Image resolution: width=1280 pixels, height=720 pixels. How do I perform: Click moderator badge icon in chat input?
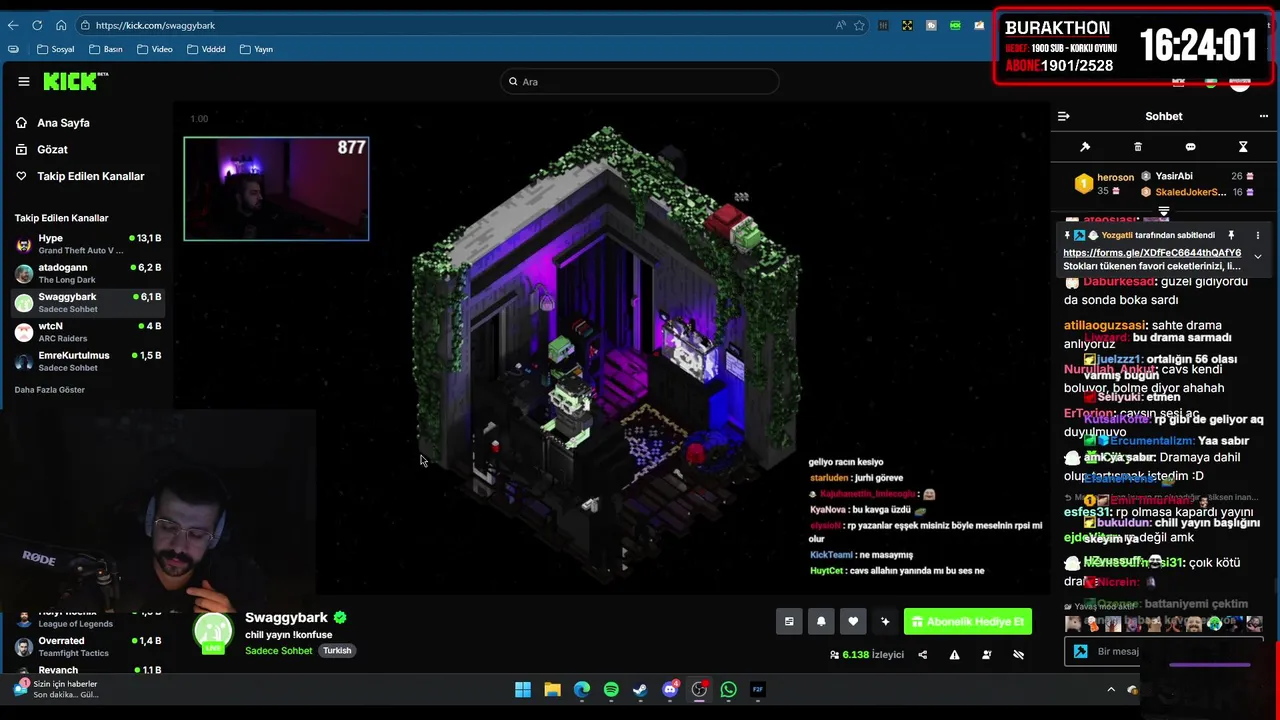coord(1081,651)
